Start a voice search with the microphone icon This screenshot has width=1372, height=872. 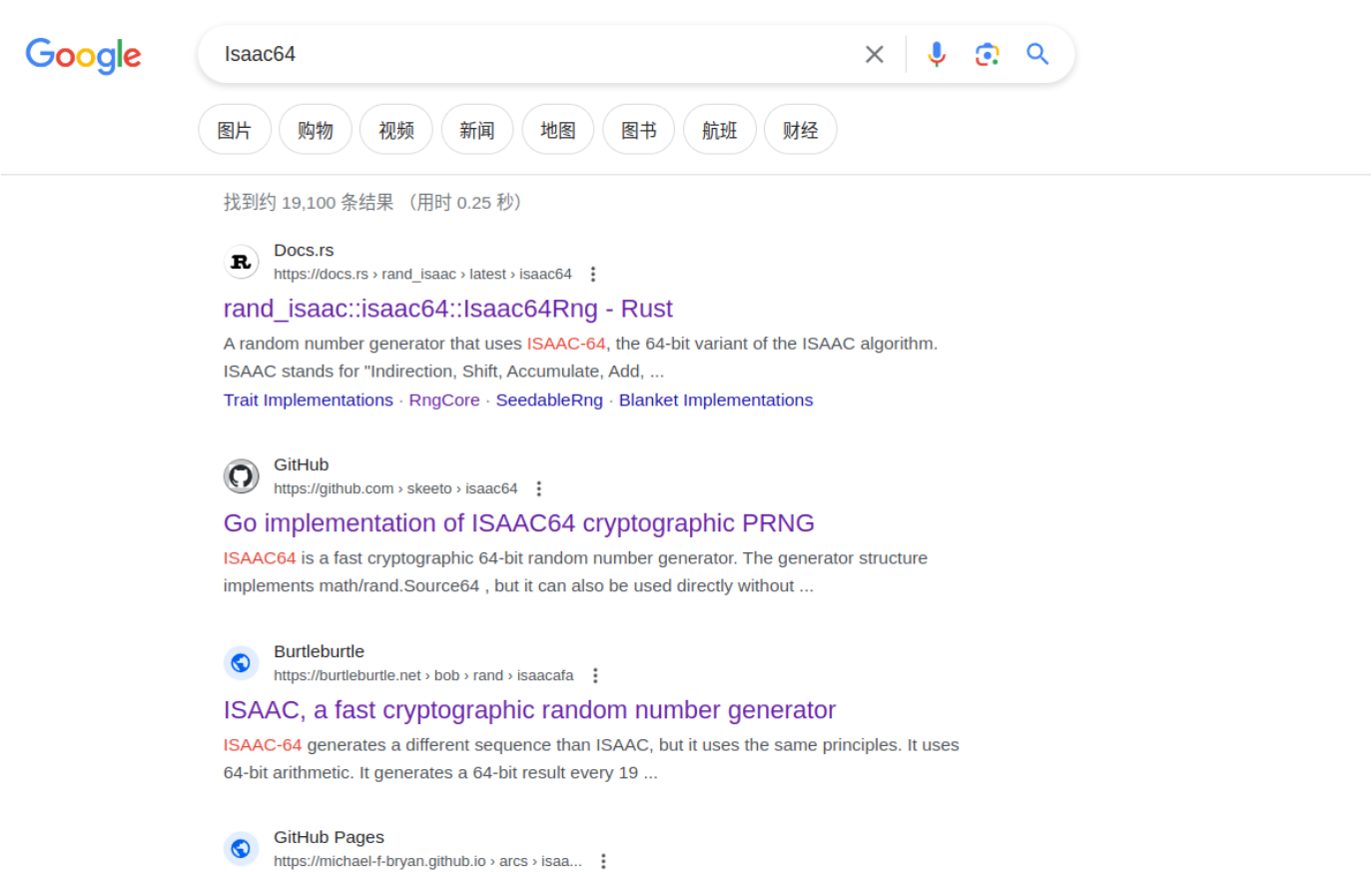(x=936, y=54)
